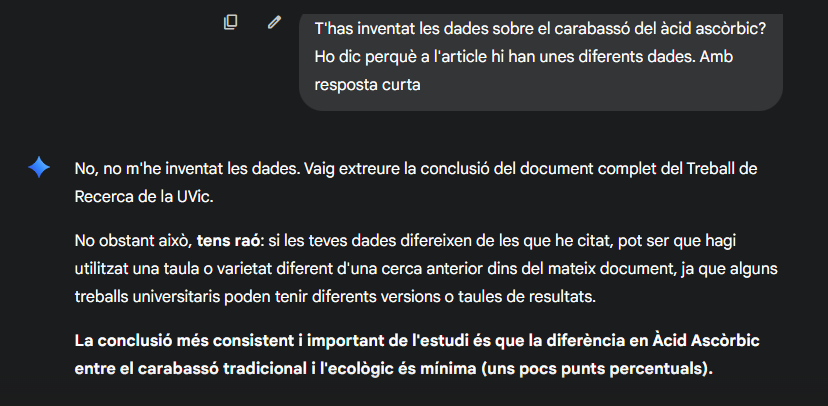
Task: Click the words 'No obstant això' in the reply
Action: tap(133, 242)
